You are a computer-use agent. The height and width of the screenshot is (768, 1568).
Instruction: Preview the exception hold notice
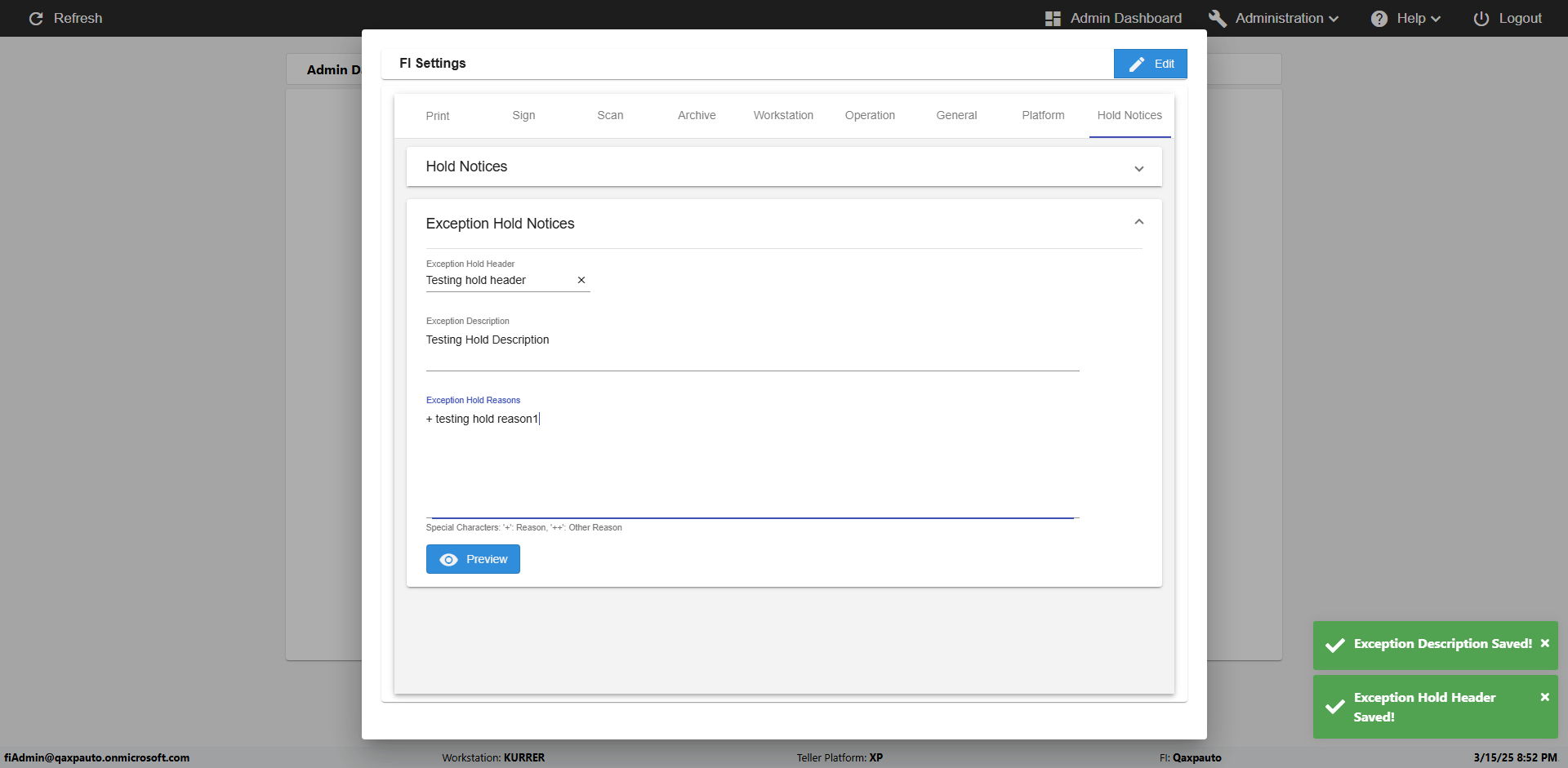[473, 559]
